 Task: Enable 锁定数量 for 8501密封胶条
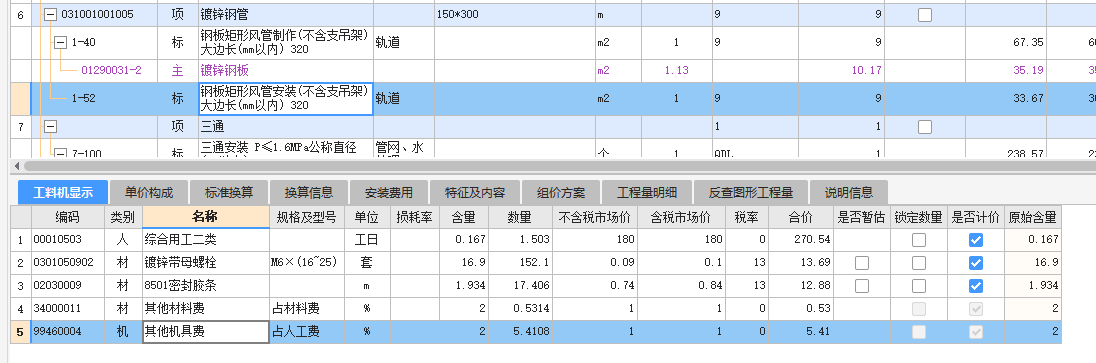(918, 286)
